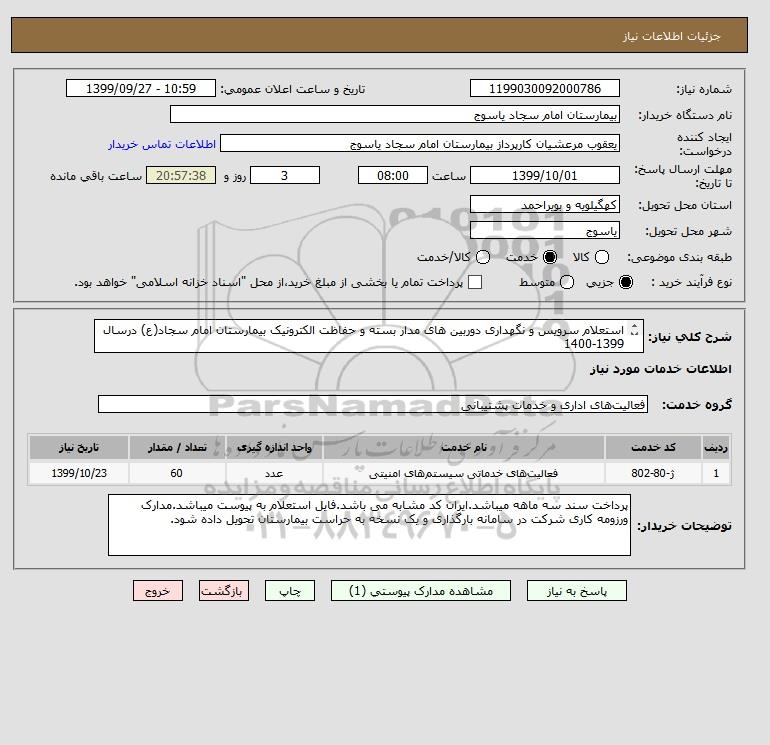
Task: Click ردیف column header
Action: point(716,447)
